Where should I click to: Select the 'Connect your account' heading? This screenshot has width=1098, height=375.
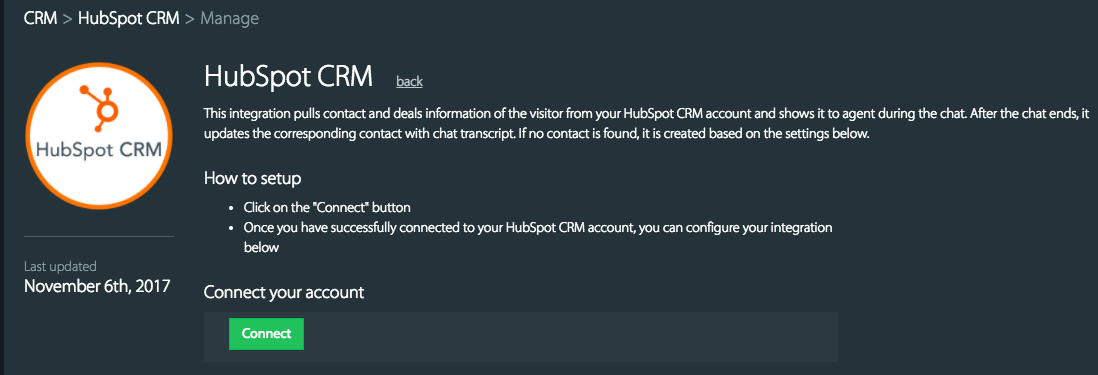click(284, 292)
